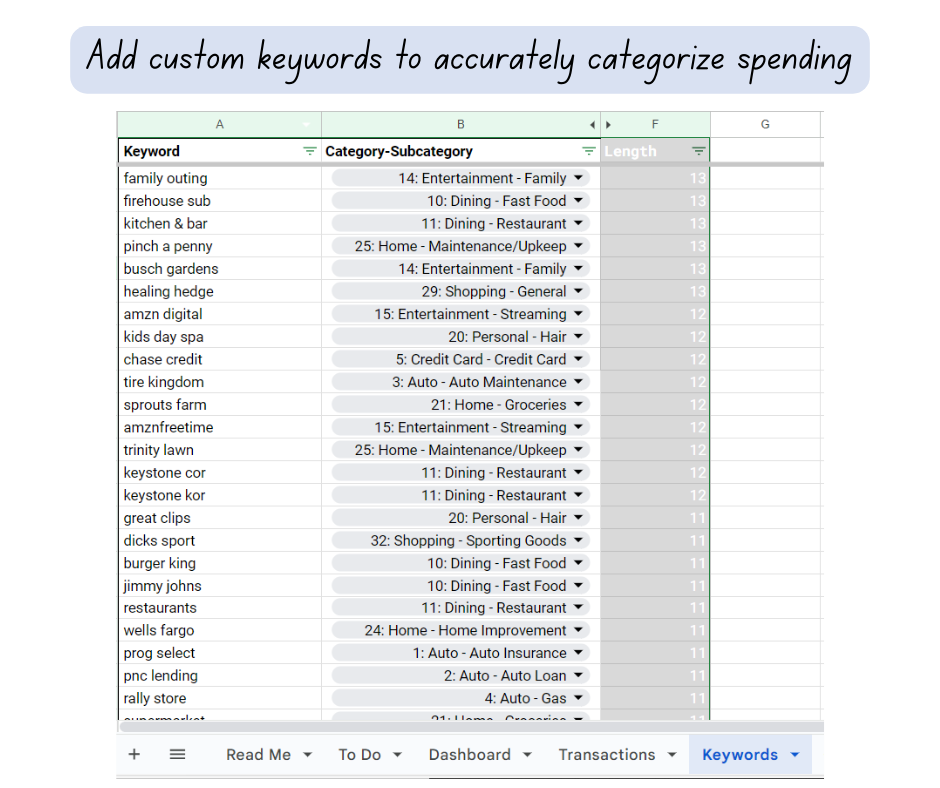Select the 'busch gardens' keyword cell
The width and height of the screenshot is (940, 788).
point(219,269)
